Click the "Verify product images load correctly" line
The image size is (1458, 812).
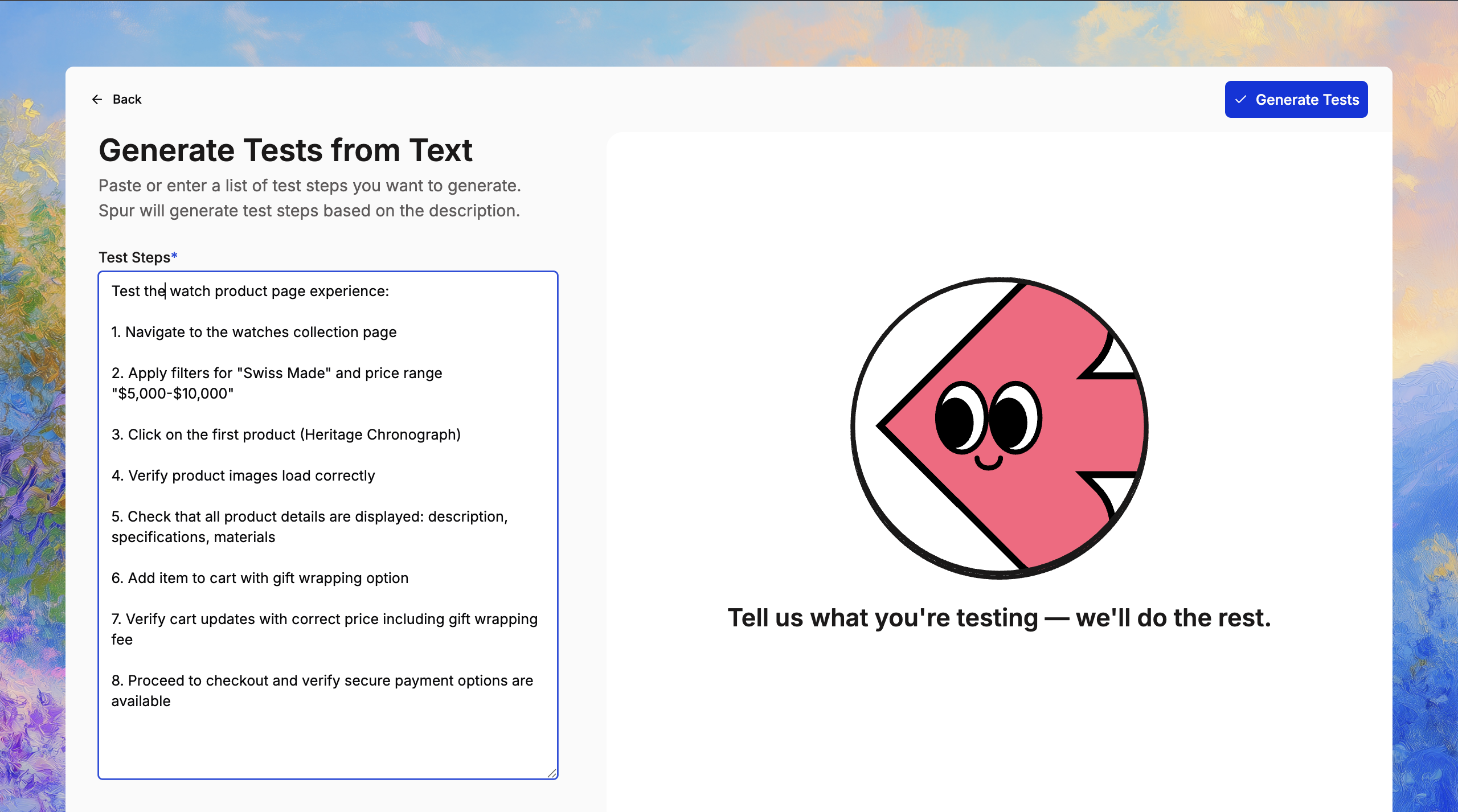(x=243, y=475)
